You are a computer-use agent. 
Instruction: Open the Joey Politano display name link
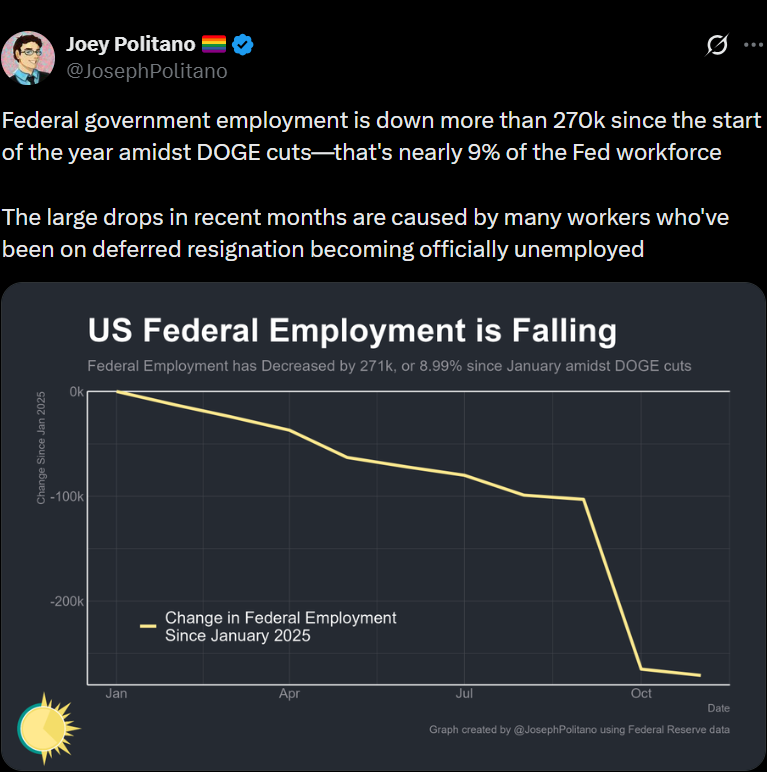[130, 44]
